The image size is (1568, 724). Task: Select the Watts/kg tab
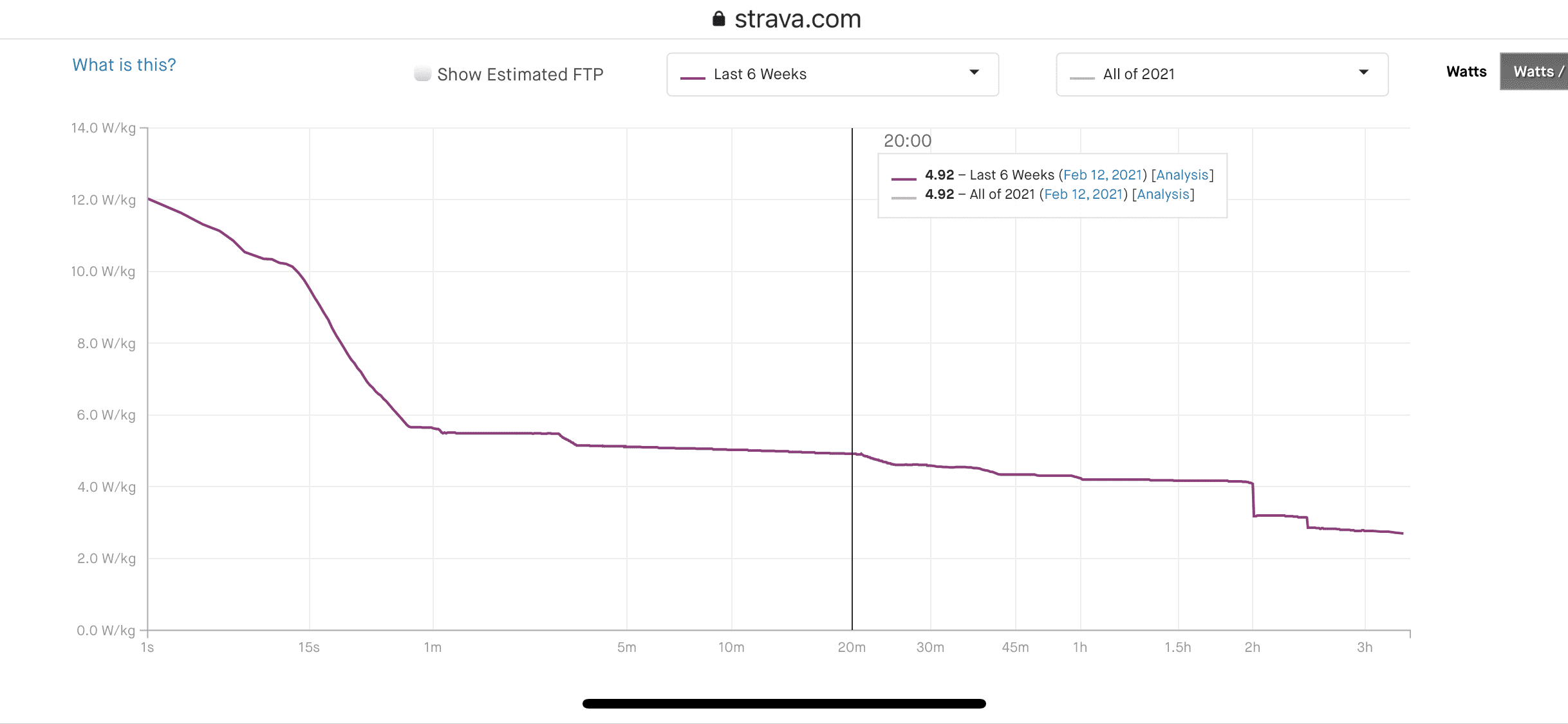tap(1536, 71)
